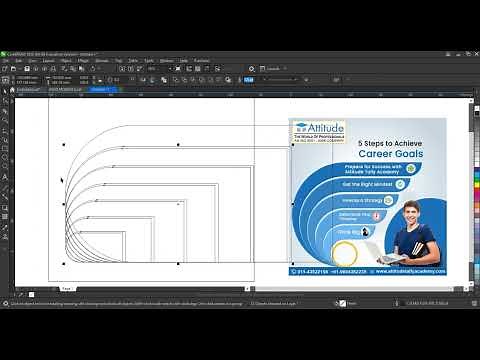
Task: Select the Pick tool in the toolbox
Action: [x=5, y=91]
